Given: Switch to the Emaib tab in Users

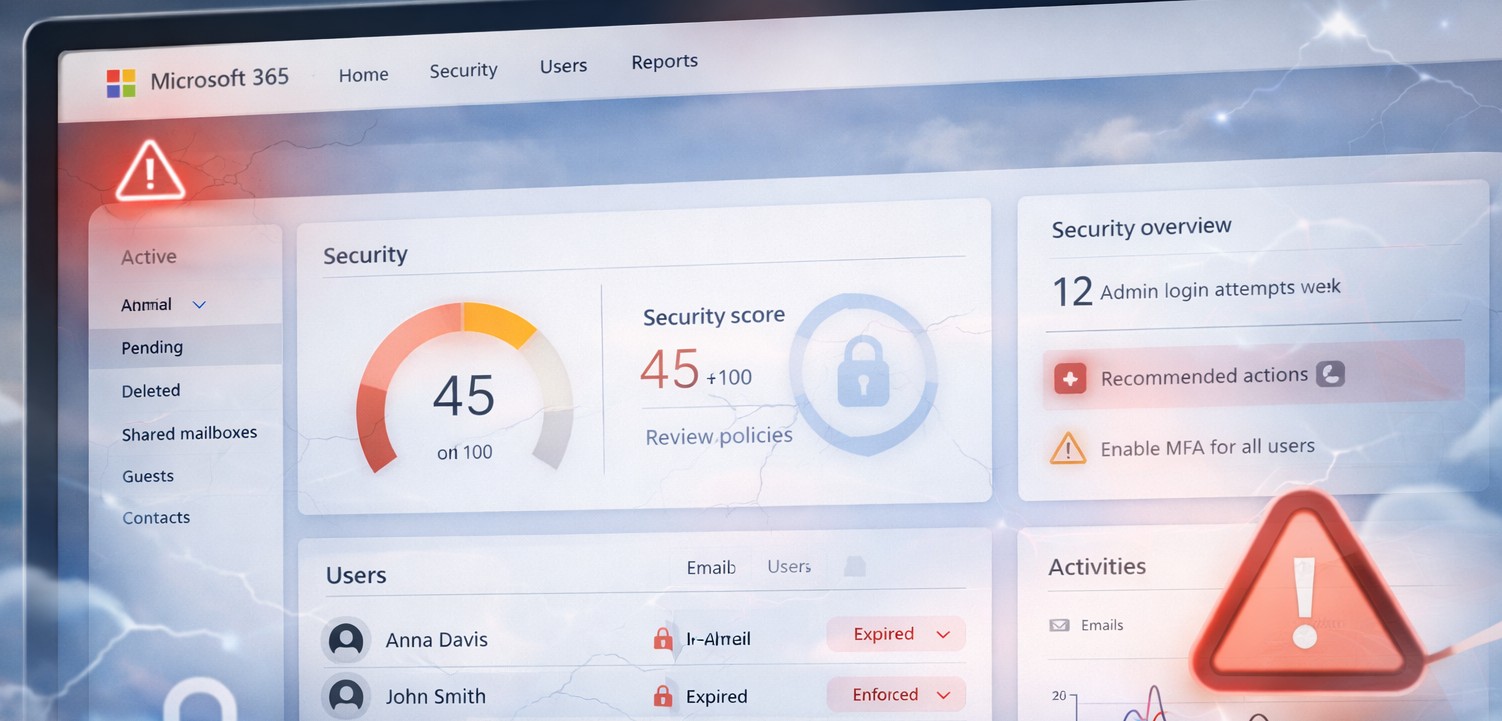Looking at the screenshot, I should (x=711, y=567).
